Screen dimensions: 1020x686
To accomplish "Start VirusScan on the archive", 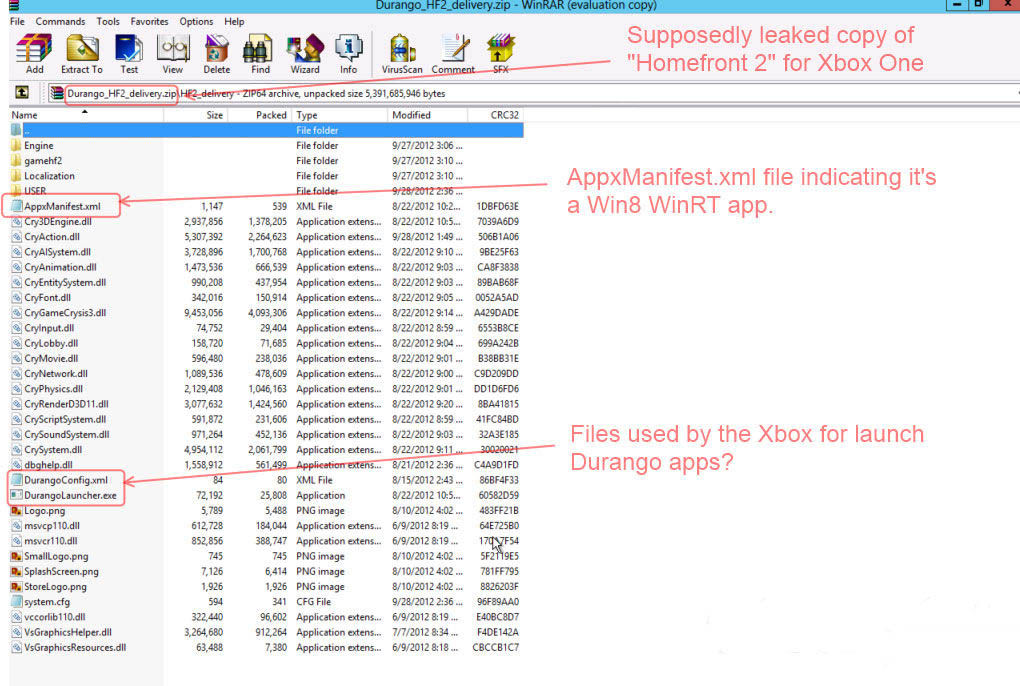I will [x=402, y=54].
